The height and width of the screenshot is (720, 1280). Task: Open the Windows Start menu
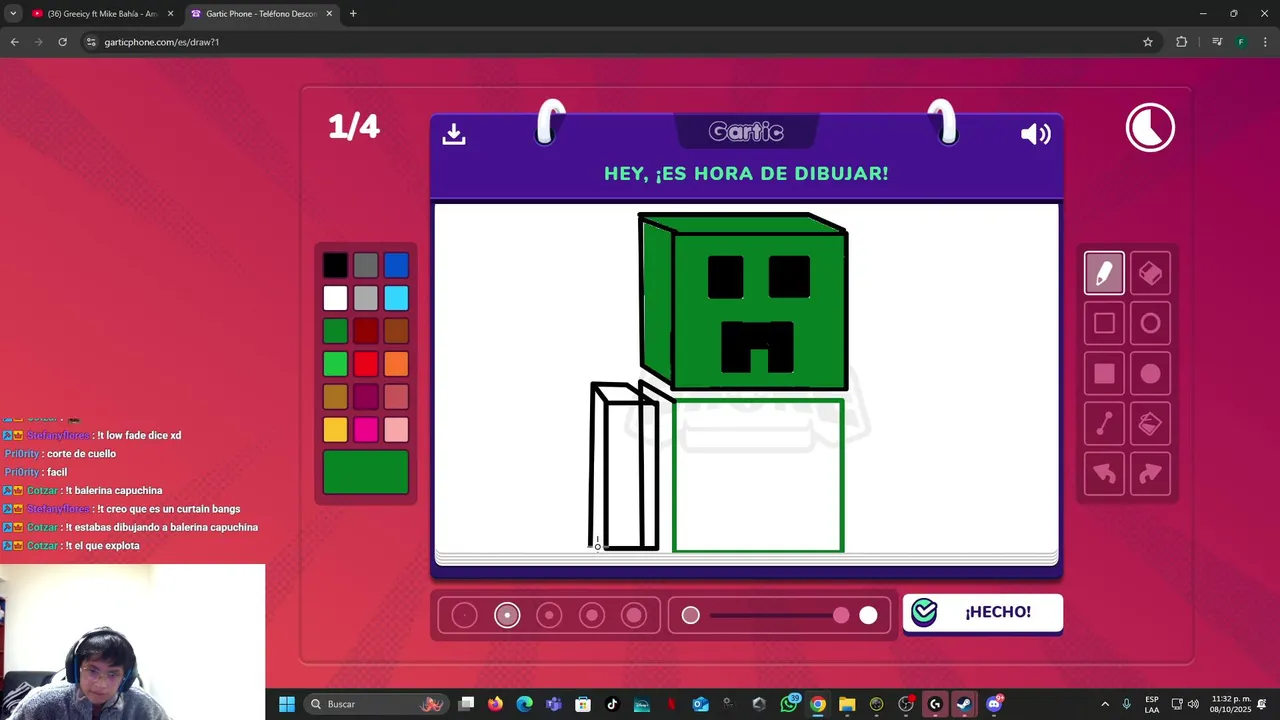pyautogui.click(x=287, y=704)
